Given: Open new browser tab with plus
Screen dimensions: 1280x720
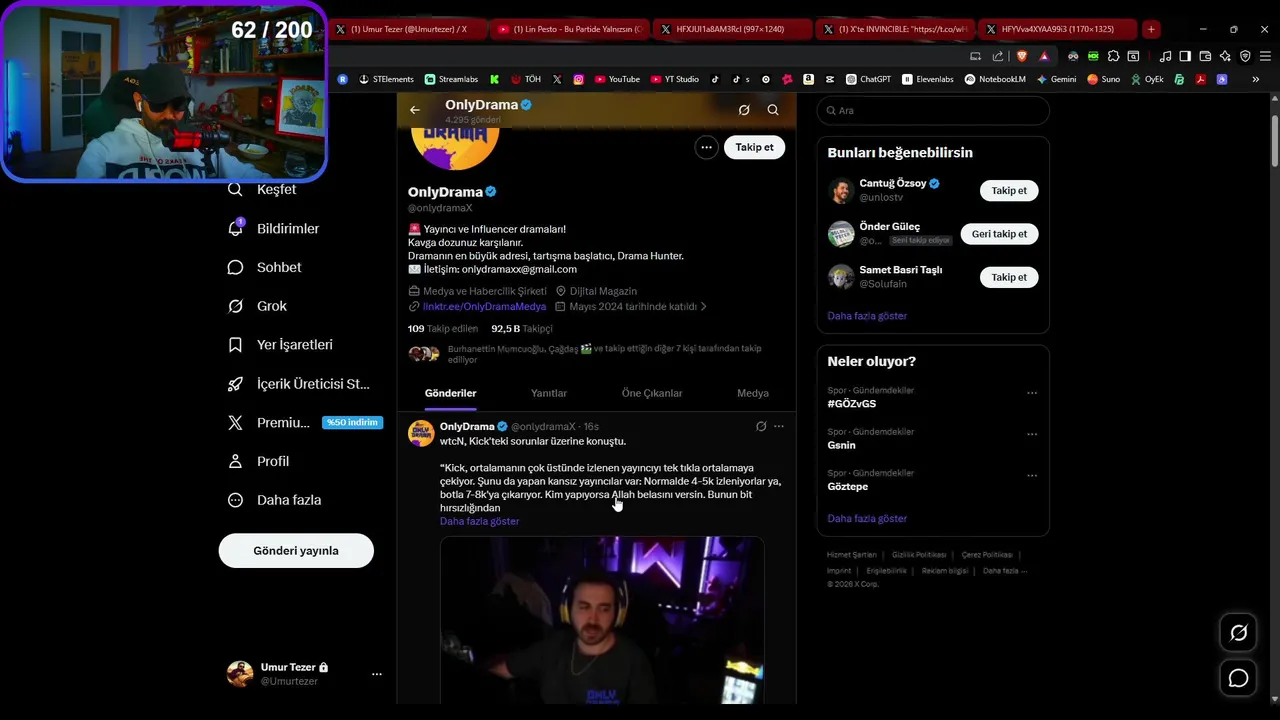Looking at the screenshot, I should coord(1151,29).
